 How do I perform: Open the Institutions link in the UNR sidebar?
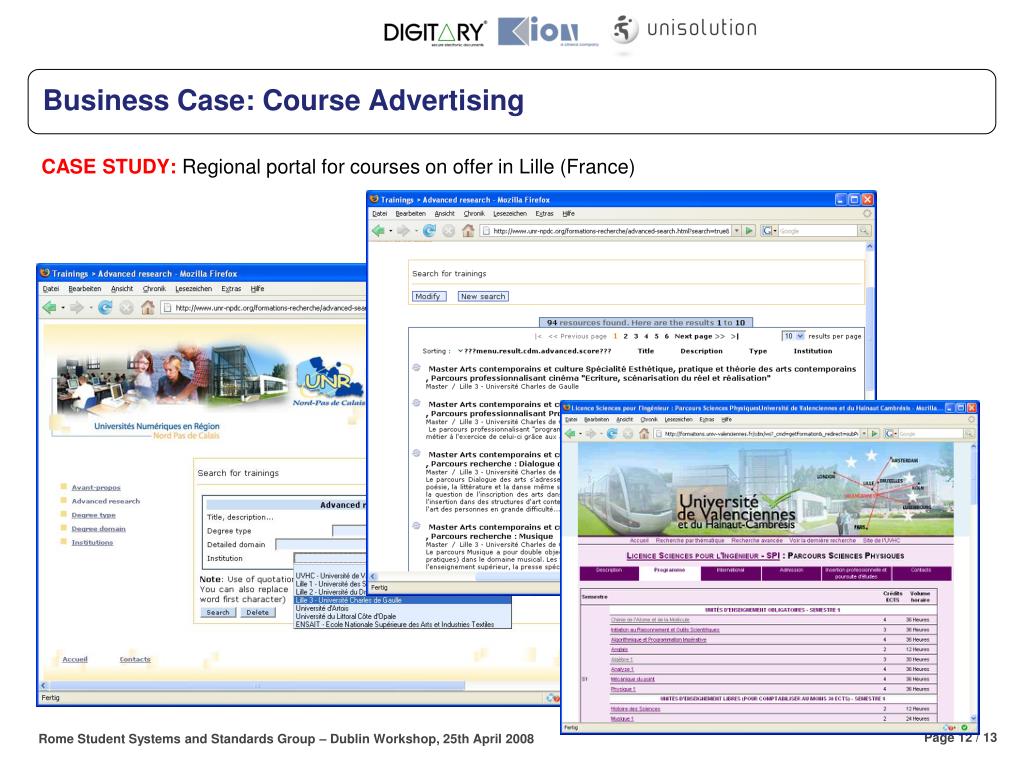click(92, 543)
